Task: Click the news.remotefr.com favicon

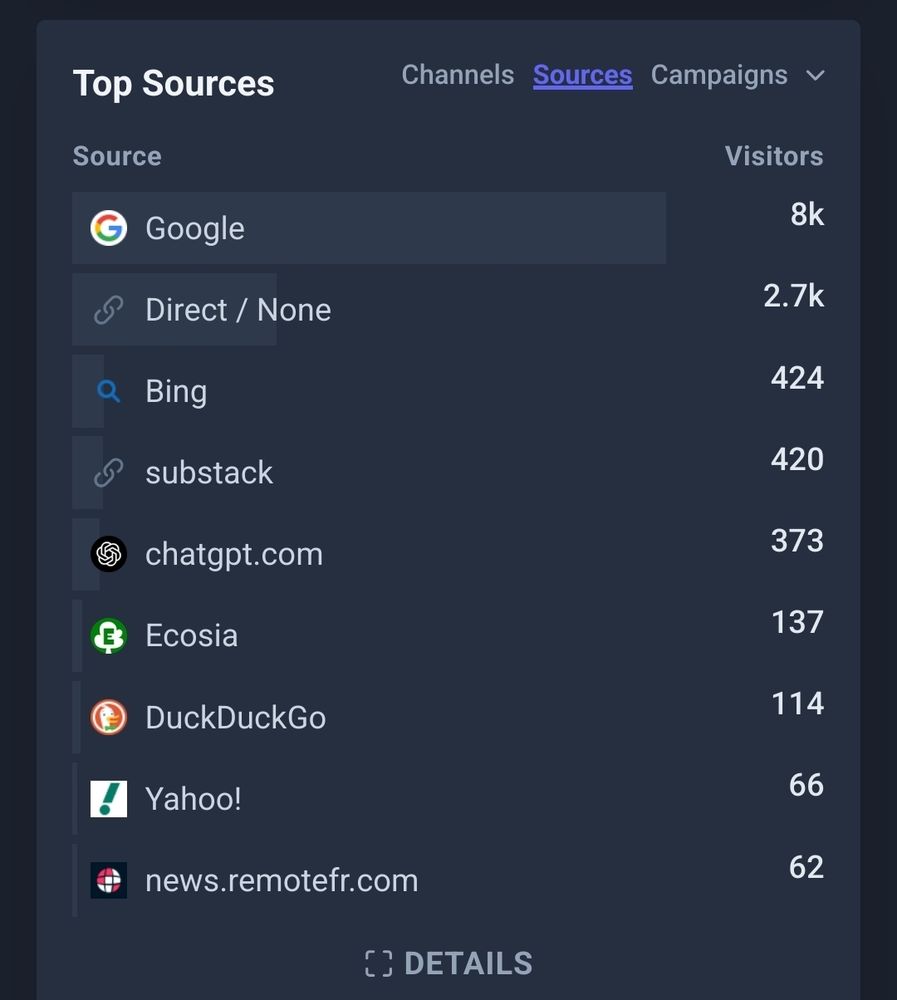Action: point(108,879)
